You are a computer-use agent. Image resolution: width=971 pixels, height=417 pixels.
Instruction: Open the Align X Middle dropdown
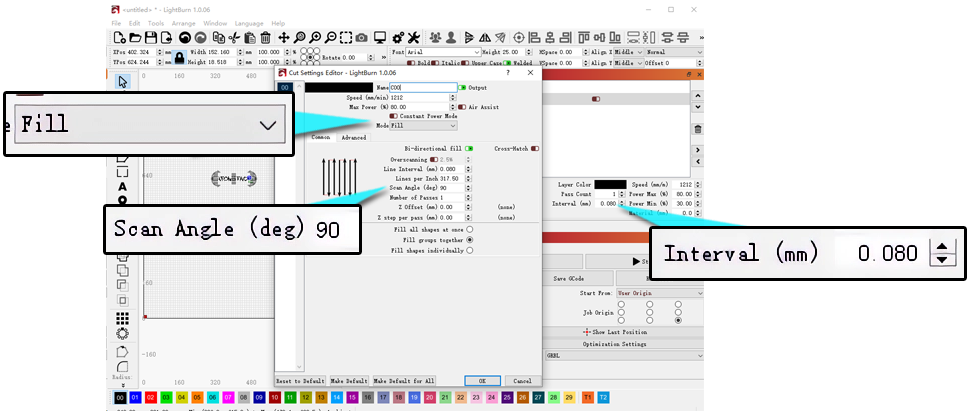coord(628,53)
